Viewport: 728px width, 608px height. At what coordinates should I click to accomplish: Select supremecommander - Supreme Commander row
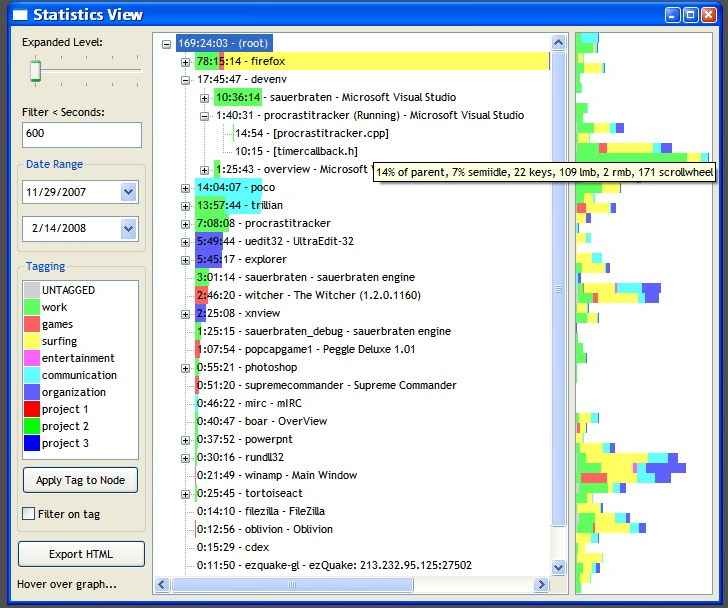pyautogui.click(x=326, y=385)
